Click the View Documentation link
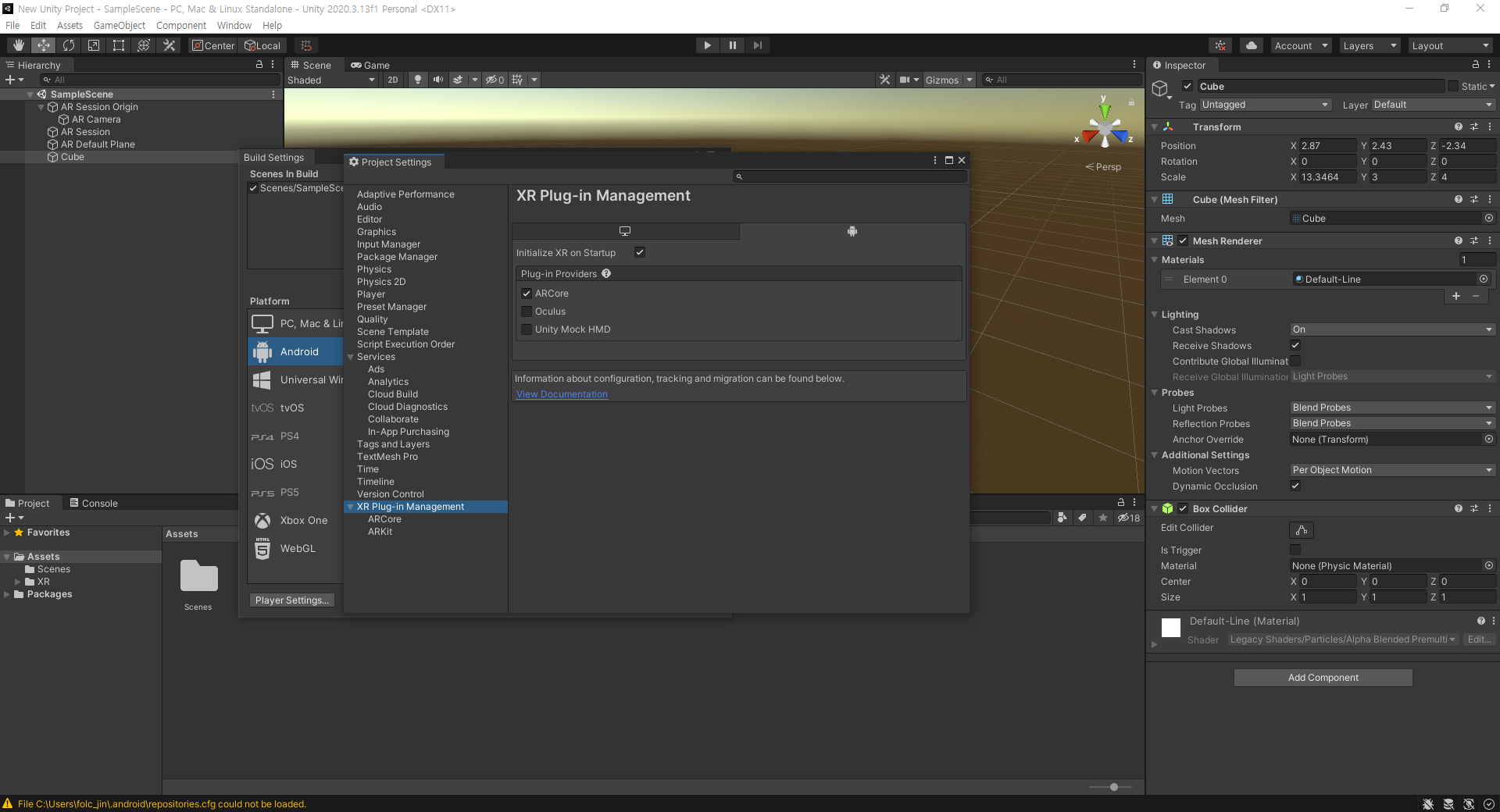1500x812 pixels. [x=562, y=394]
